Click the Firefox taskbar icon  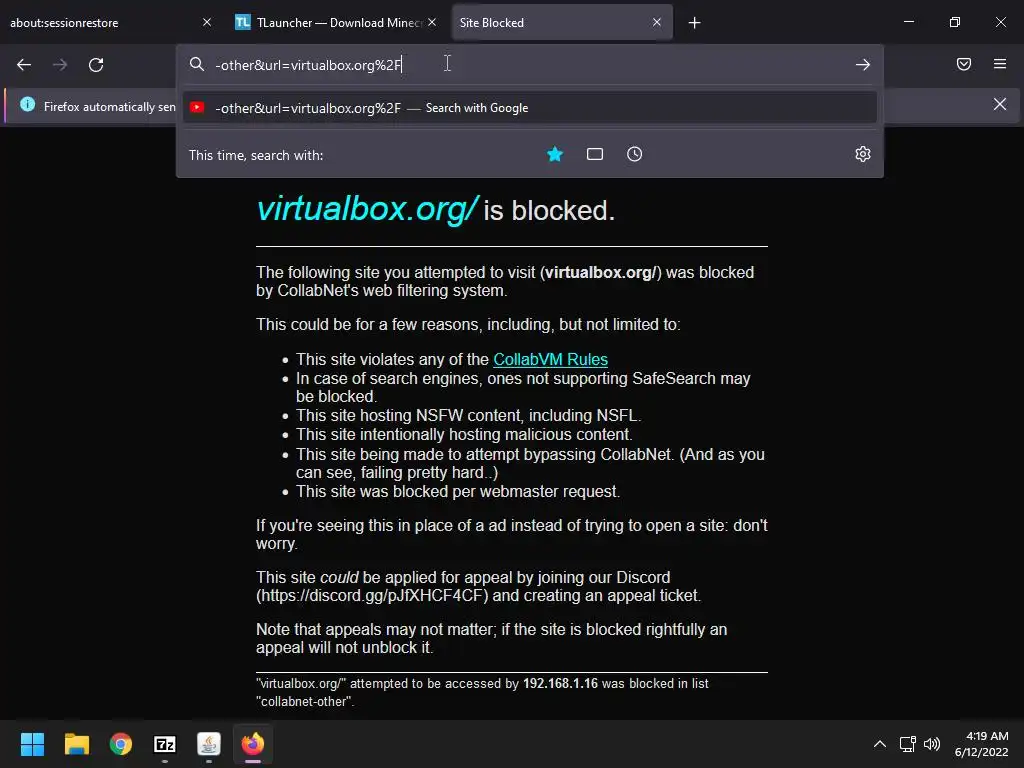(253, 744)
